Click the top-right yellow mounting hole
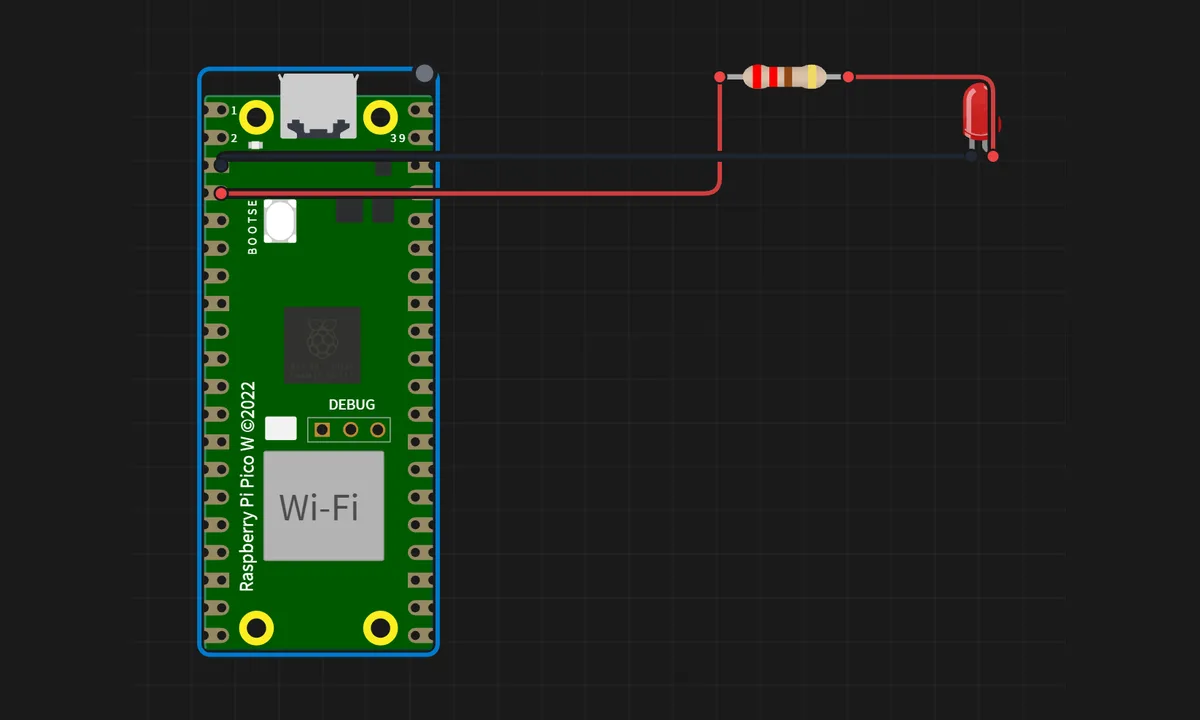1200x720 pixels. coord(380,117)
